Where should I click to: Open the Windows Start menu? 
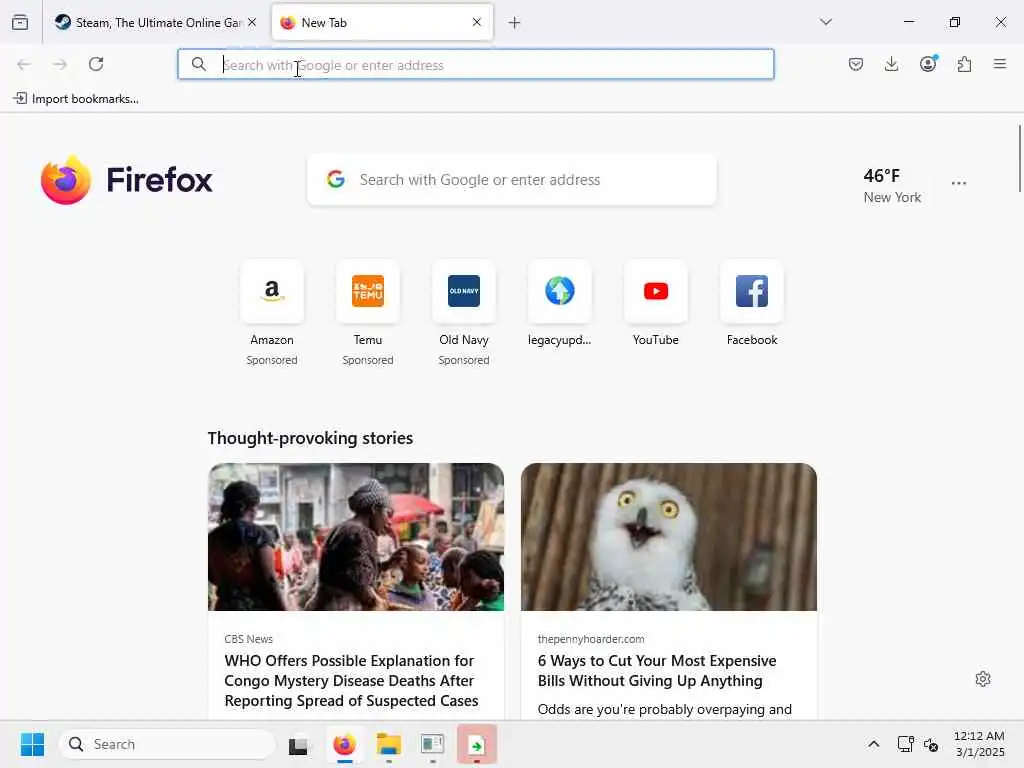click(32, 744)
